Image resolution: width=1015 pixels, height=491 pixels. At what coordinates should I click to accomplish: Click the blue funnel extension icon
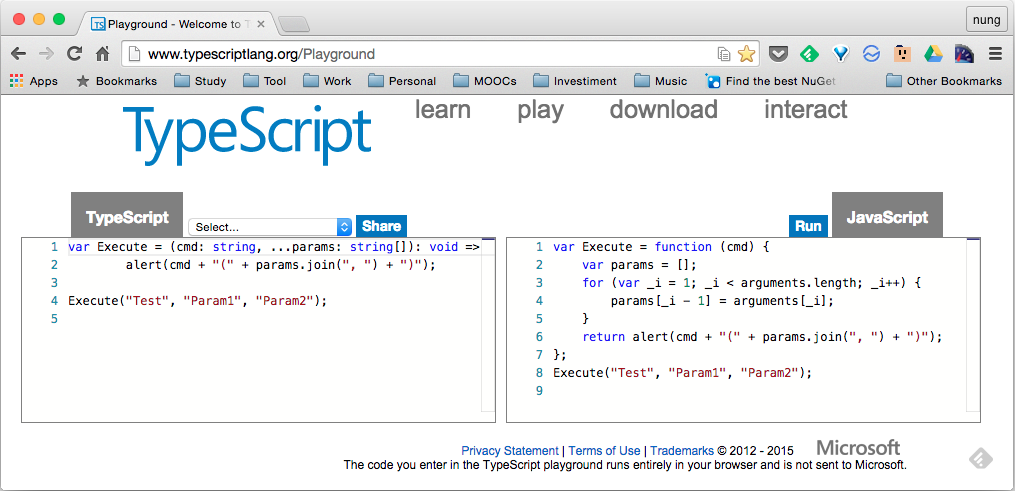[x=840, y=54]
